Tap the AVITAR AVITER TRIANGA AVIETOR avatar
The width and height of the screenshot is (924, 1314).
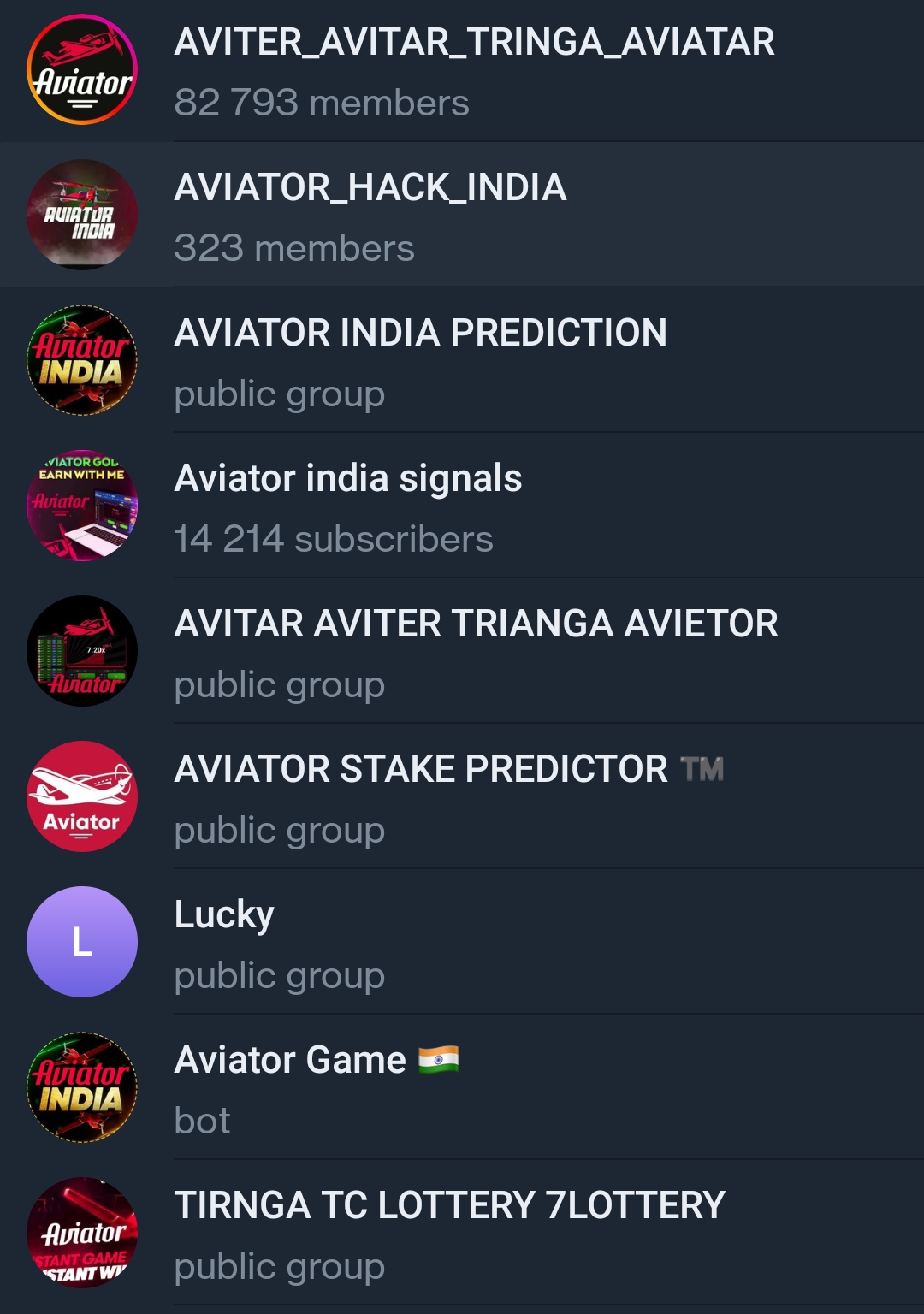[82, 651]
